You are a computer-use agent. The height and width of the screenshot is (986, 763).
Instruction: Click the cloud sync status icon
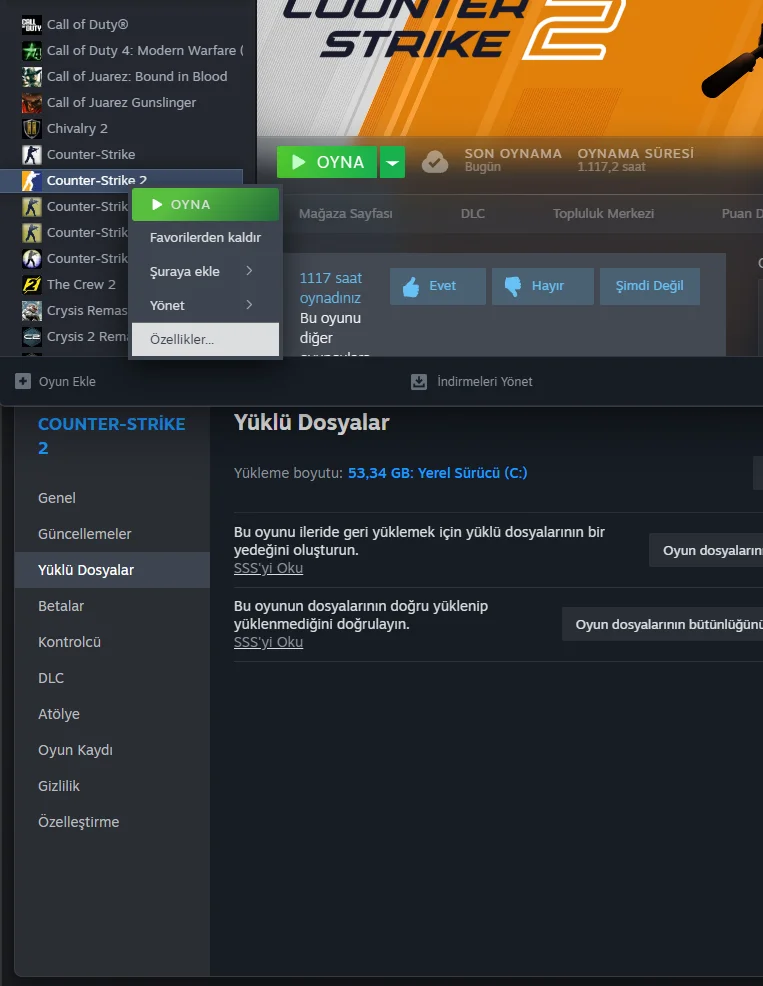pos(435,162)
